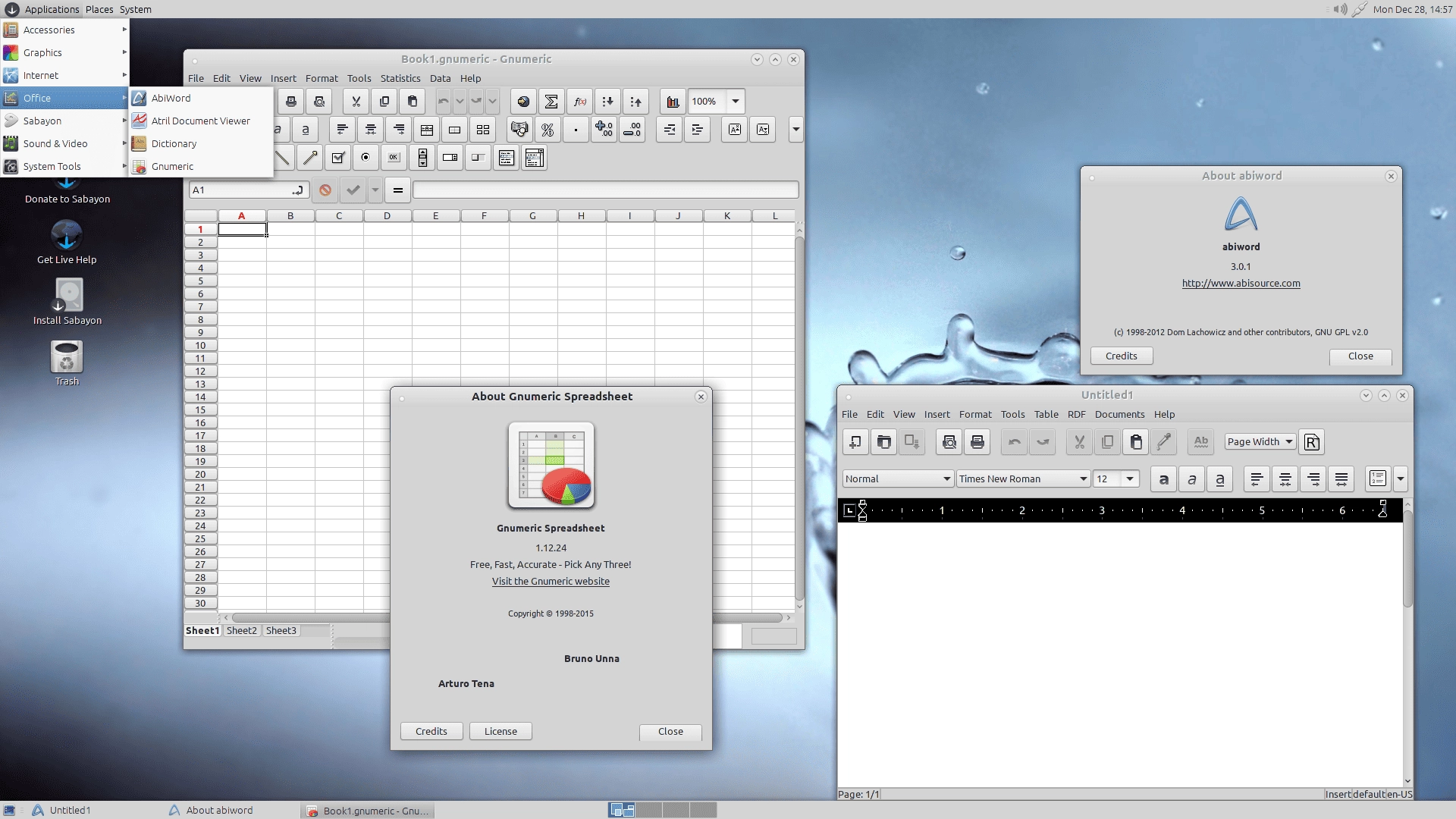Launch Atril Document Viewer from Office menu
The height and width of the screenshot is (819, 1456).
coord(201,121)
